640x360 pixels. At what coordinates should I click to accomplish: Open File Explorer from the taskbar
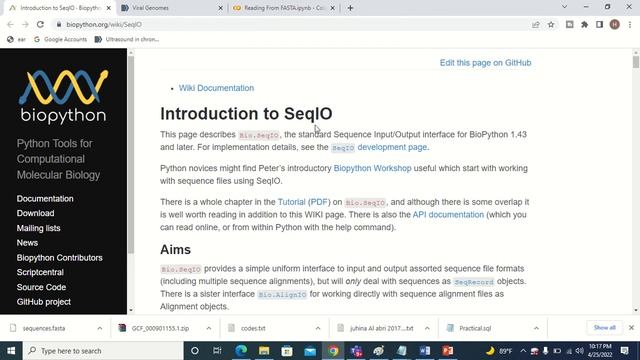tap(264, 351)
